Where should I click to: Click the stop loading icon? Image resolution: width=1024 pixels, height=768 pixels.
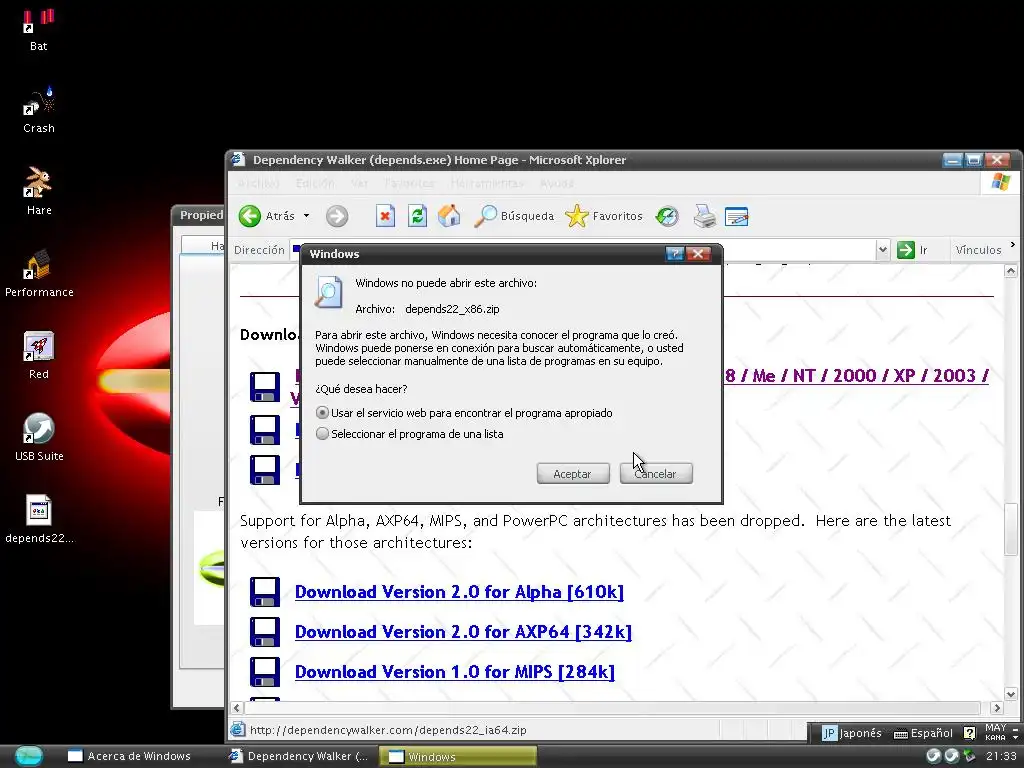click(385, 216)
